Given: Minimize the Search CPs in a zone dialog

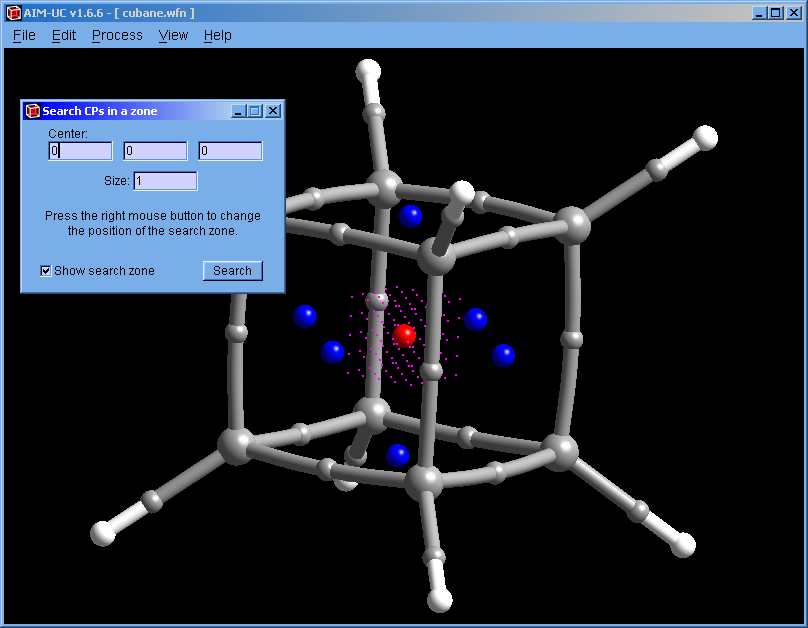Looking at the screenshot, I should pyautogui.click(x=238, y=111).
